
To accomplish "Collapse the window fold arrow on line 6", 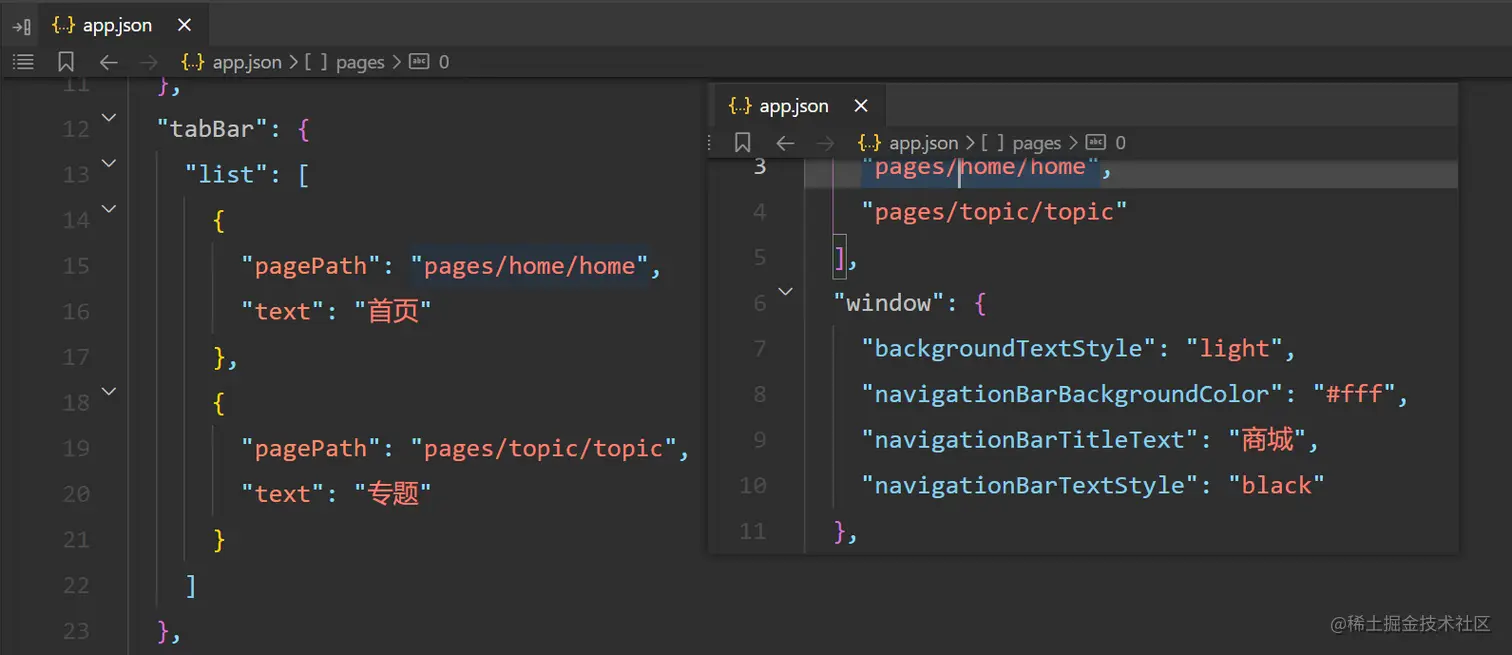I will click(786, 292).
